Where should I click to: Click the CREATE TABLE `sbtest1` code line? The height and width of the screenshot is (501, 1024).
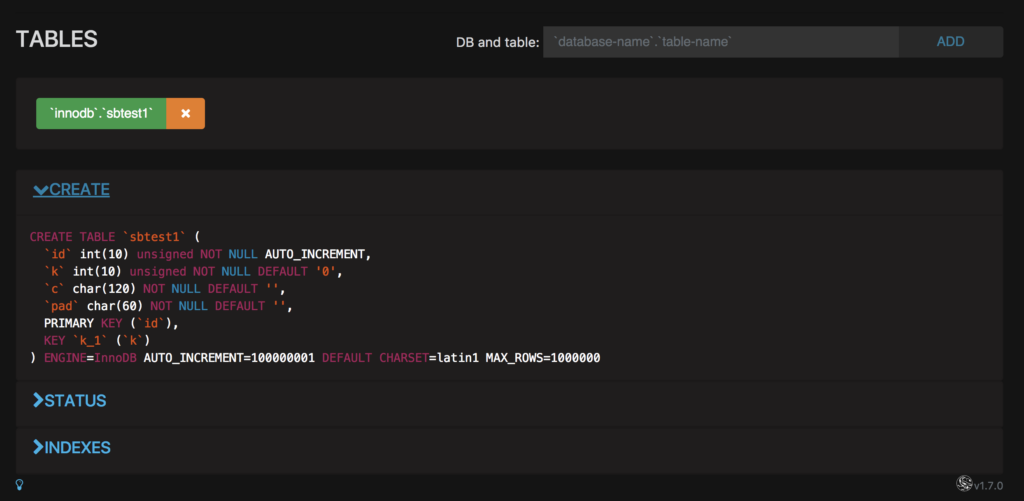[x=115, y=237]
